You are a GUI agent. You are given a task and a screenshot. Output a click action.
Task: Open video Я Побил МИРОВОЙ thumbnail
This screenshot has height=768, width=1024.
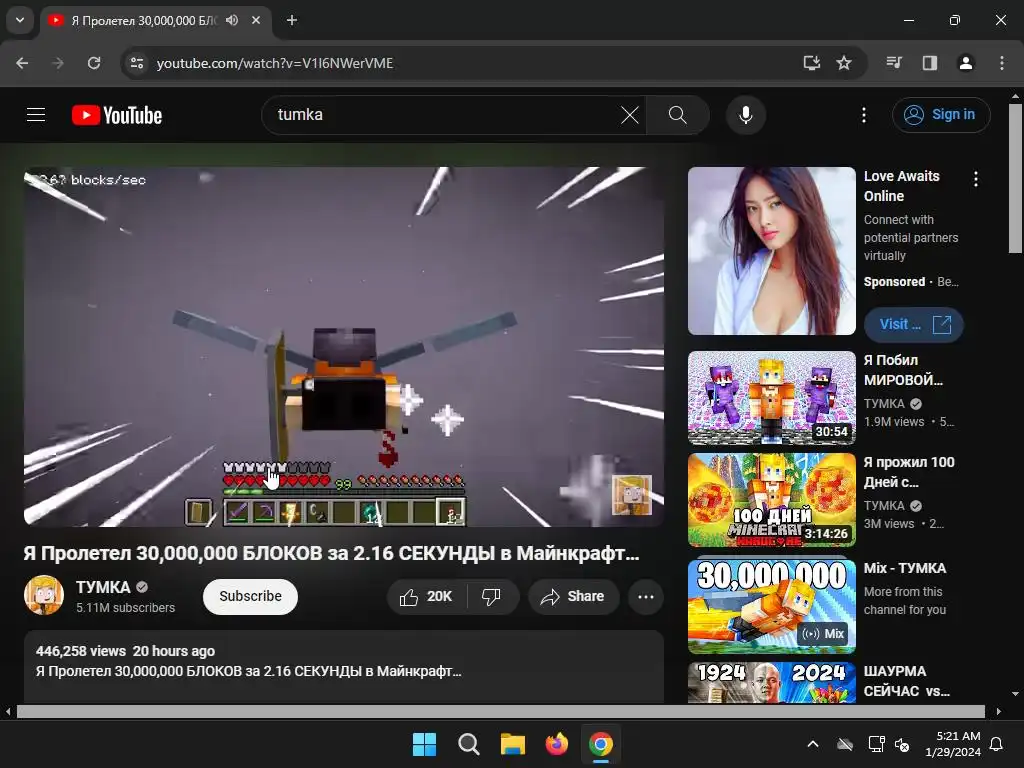(771, 398)
